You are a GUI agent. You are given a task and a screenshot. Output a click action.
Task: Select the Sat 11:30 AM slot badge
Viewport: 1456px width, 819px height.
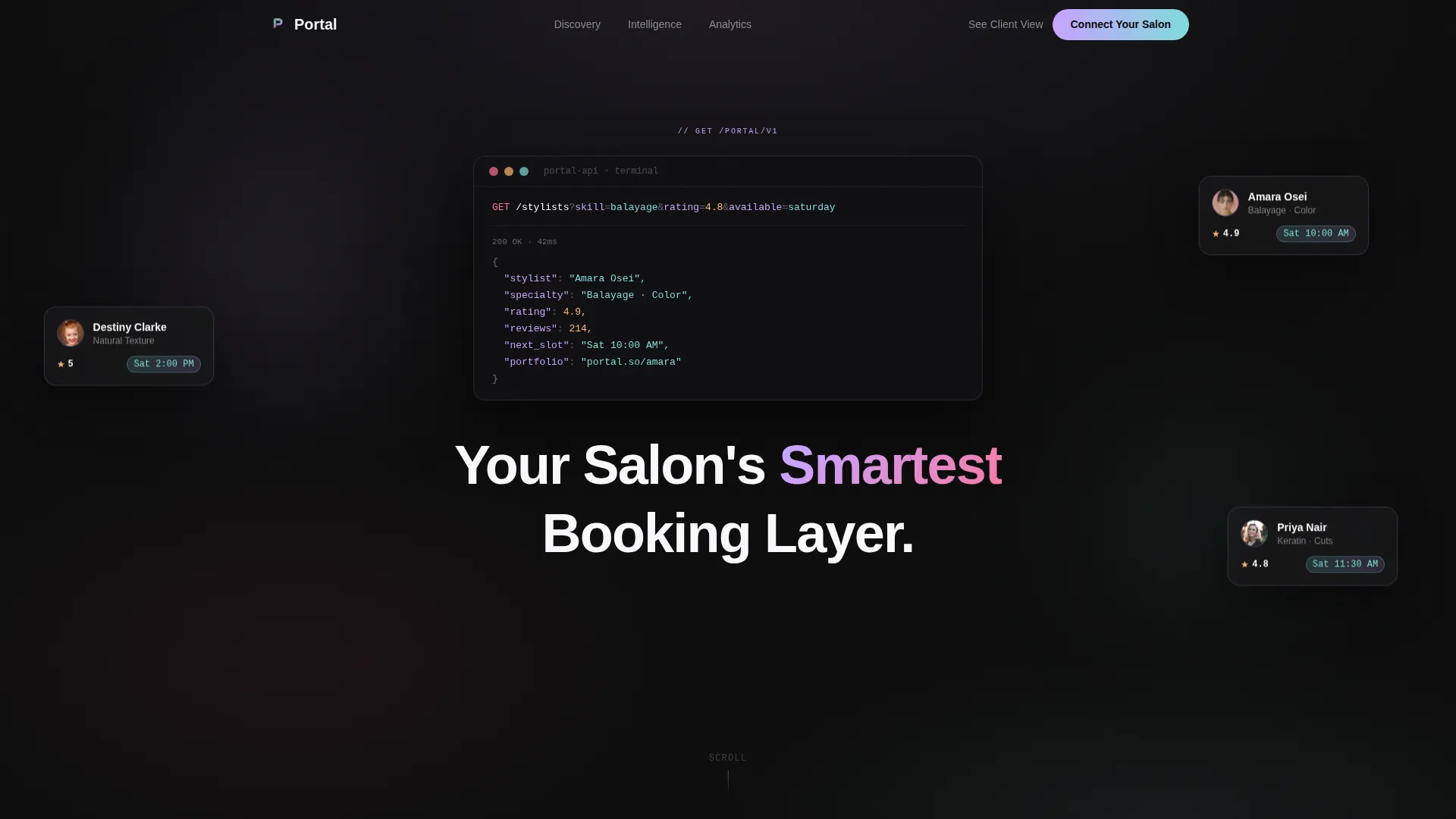pyautogui.click(x=1345, y=564)
